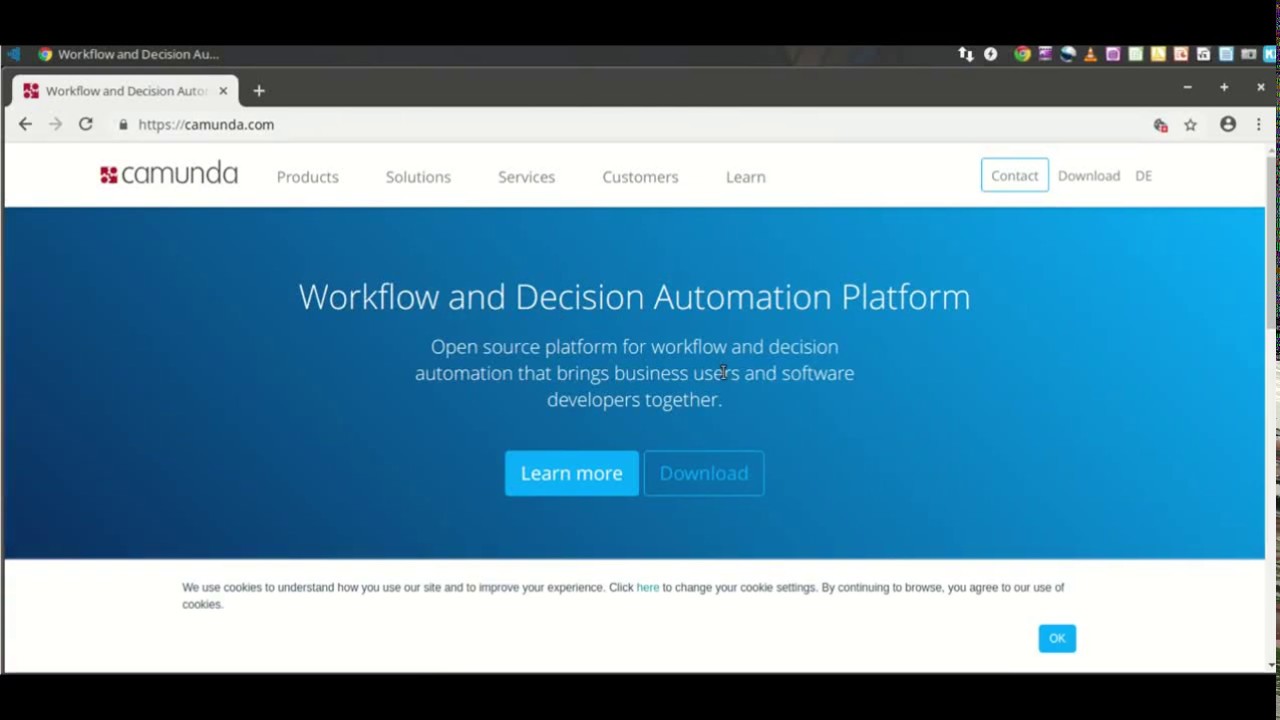Open the Customers menu
Viewport: 1280px width, 720px height.
[x=640, y=177]
